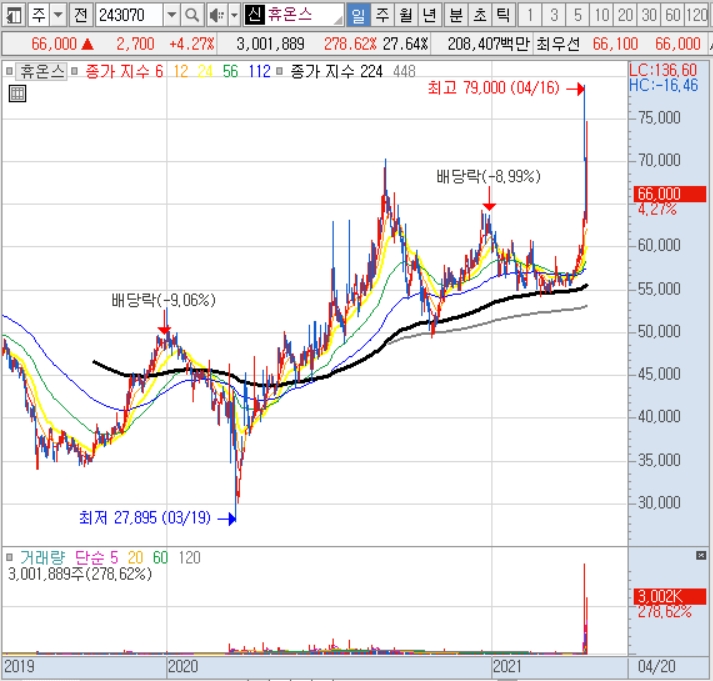Click the gray 120 volume average label
This screenshot has width=713, height=681.
pos(189,557)
